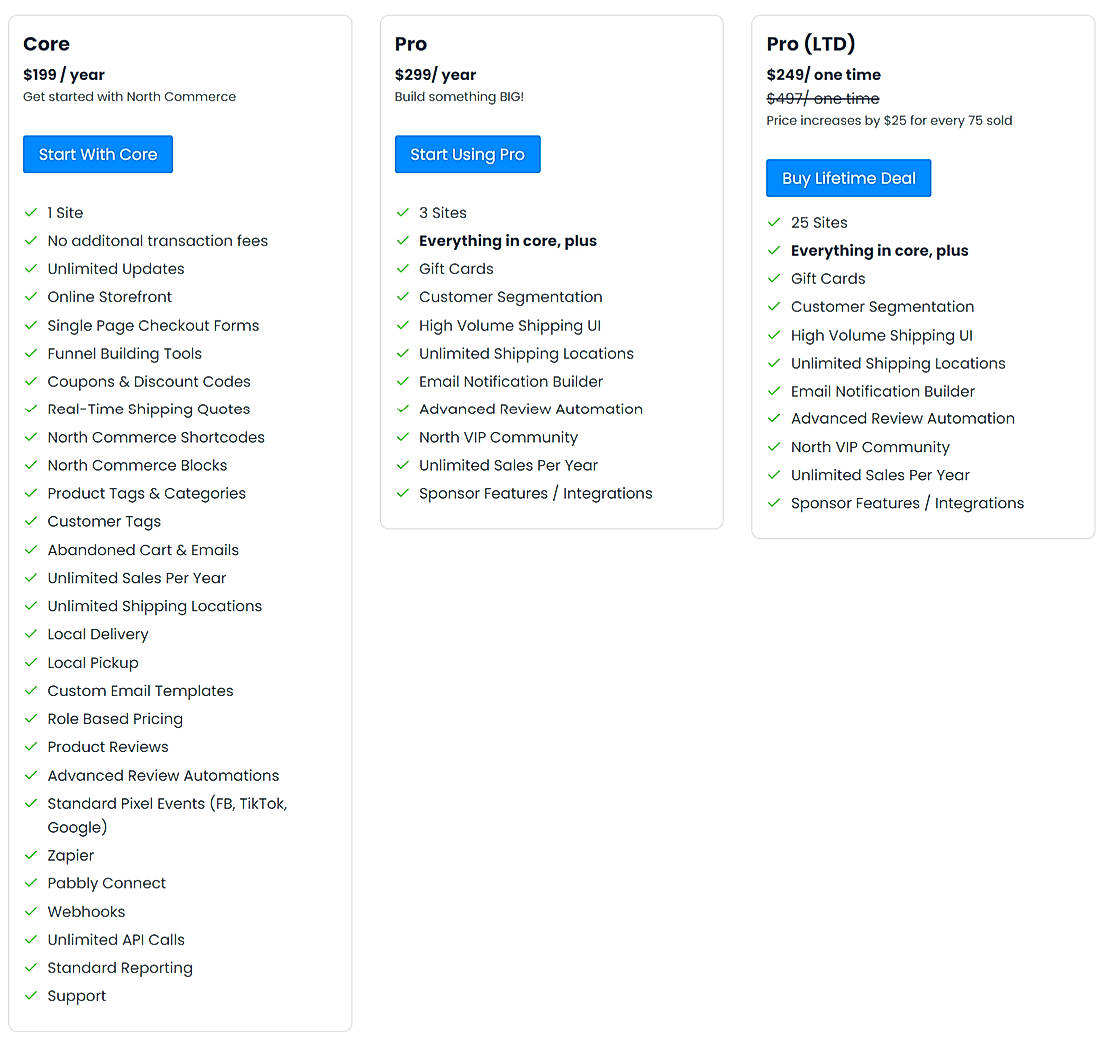The height and width of the screenshot is (1039, 1108).
Task: Click 'Customer Segmentation' in Pro column
Action: pyautogui.click(x=511, y=297)
